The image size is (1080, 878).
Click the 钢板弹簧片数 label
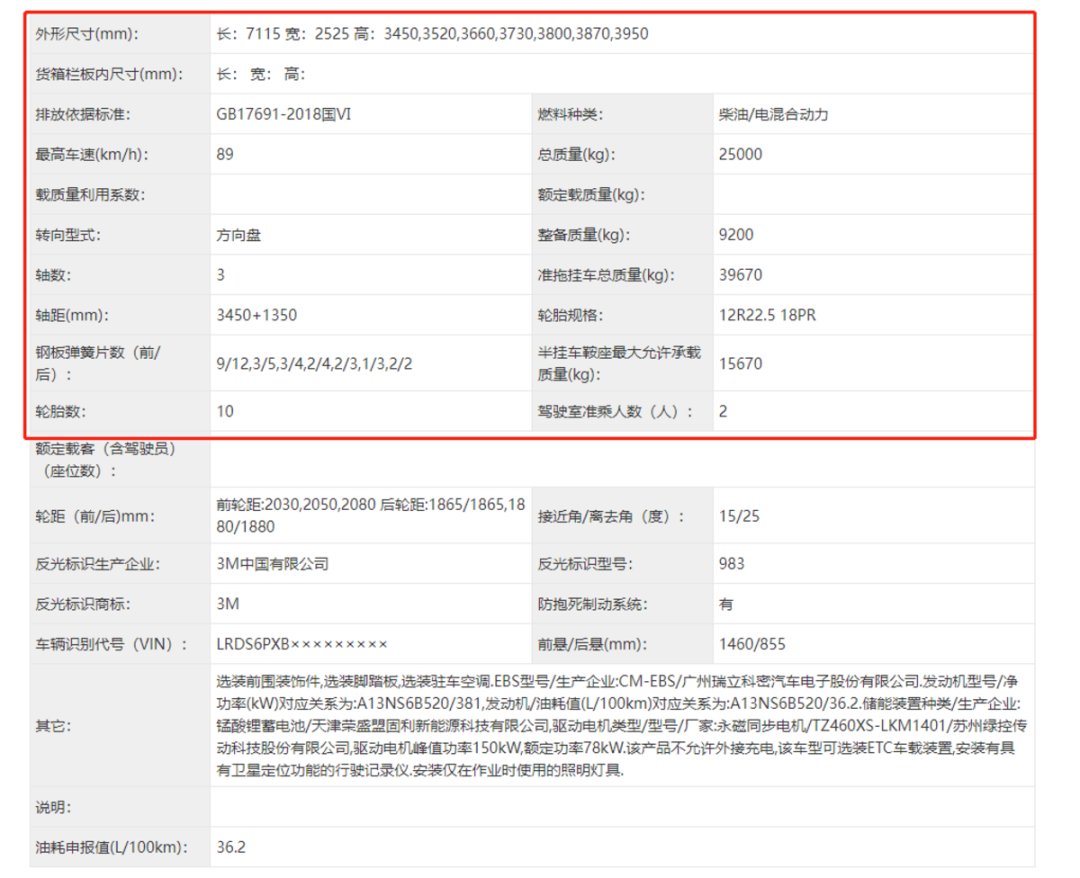[x=98, y=364]
